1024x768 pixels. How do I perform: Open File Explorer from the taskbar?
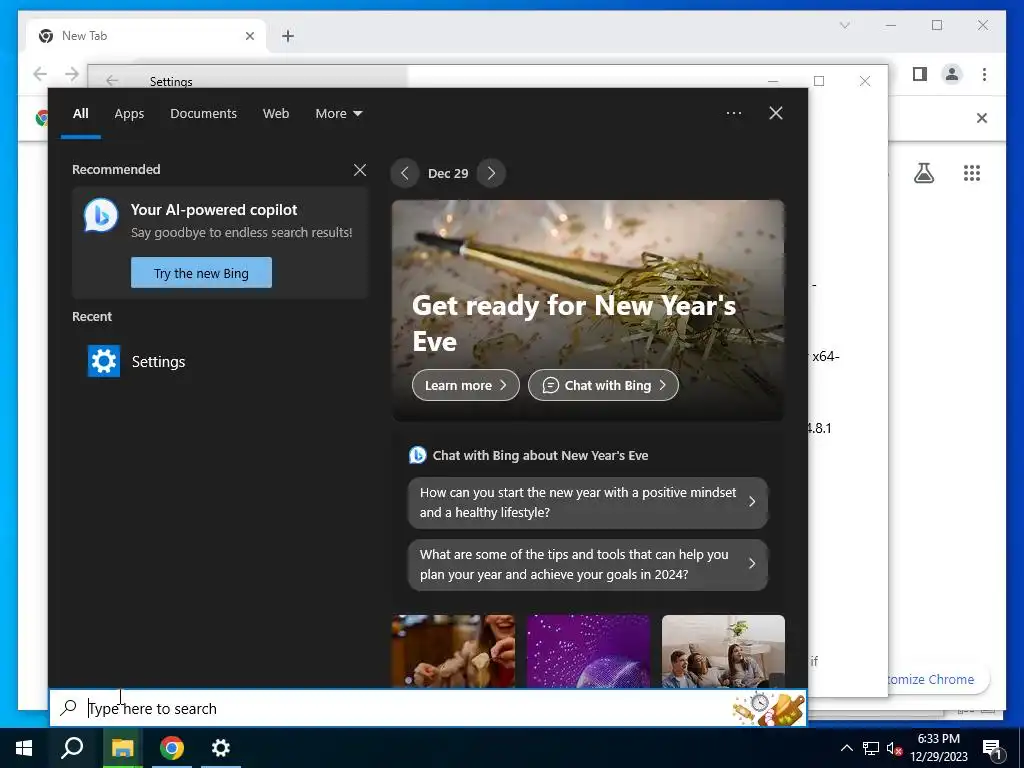(x=122, y=748)
